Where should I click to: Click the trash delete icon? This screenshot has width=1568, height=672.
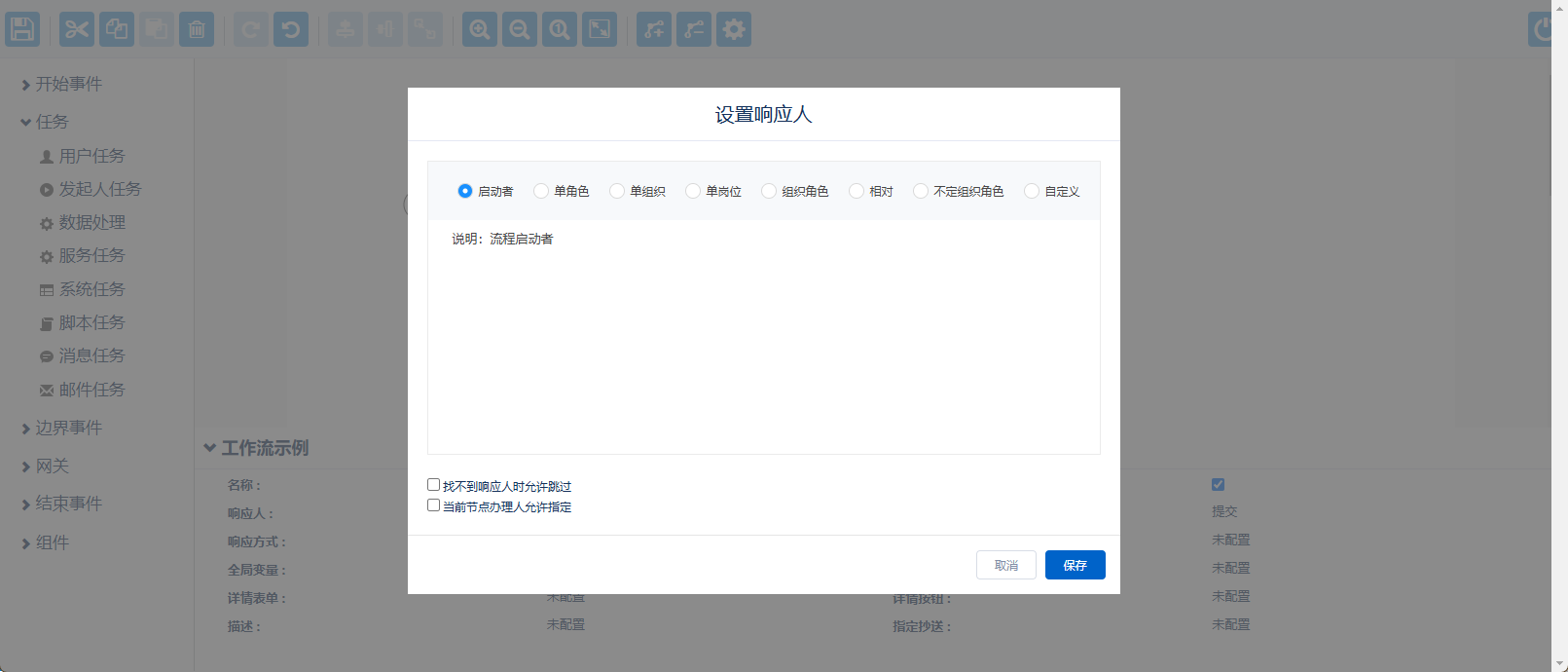(x=197, y=29)
